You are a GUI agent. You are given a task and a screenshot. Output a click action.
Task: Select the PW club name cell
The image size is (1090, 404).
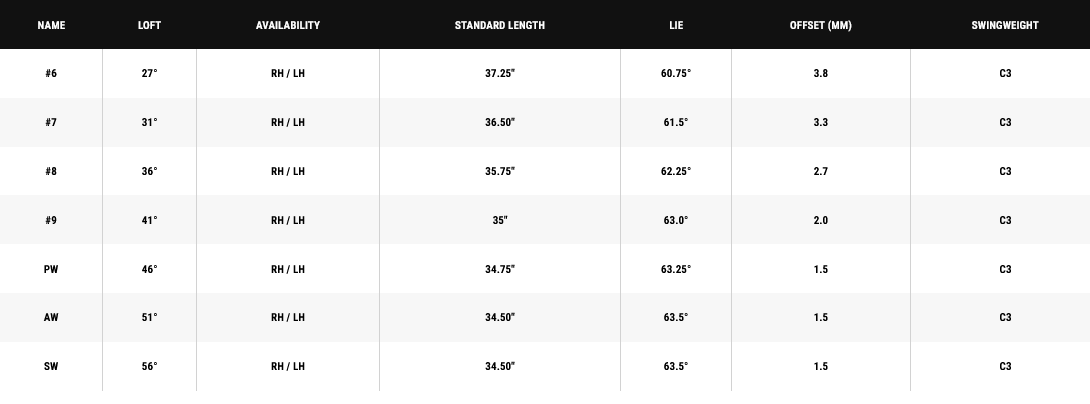pyautogui.click(x=51, y=269)
